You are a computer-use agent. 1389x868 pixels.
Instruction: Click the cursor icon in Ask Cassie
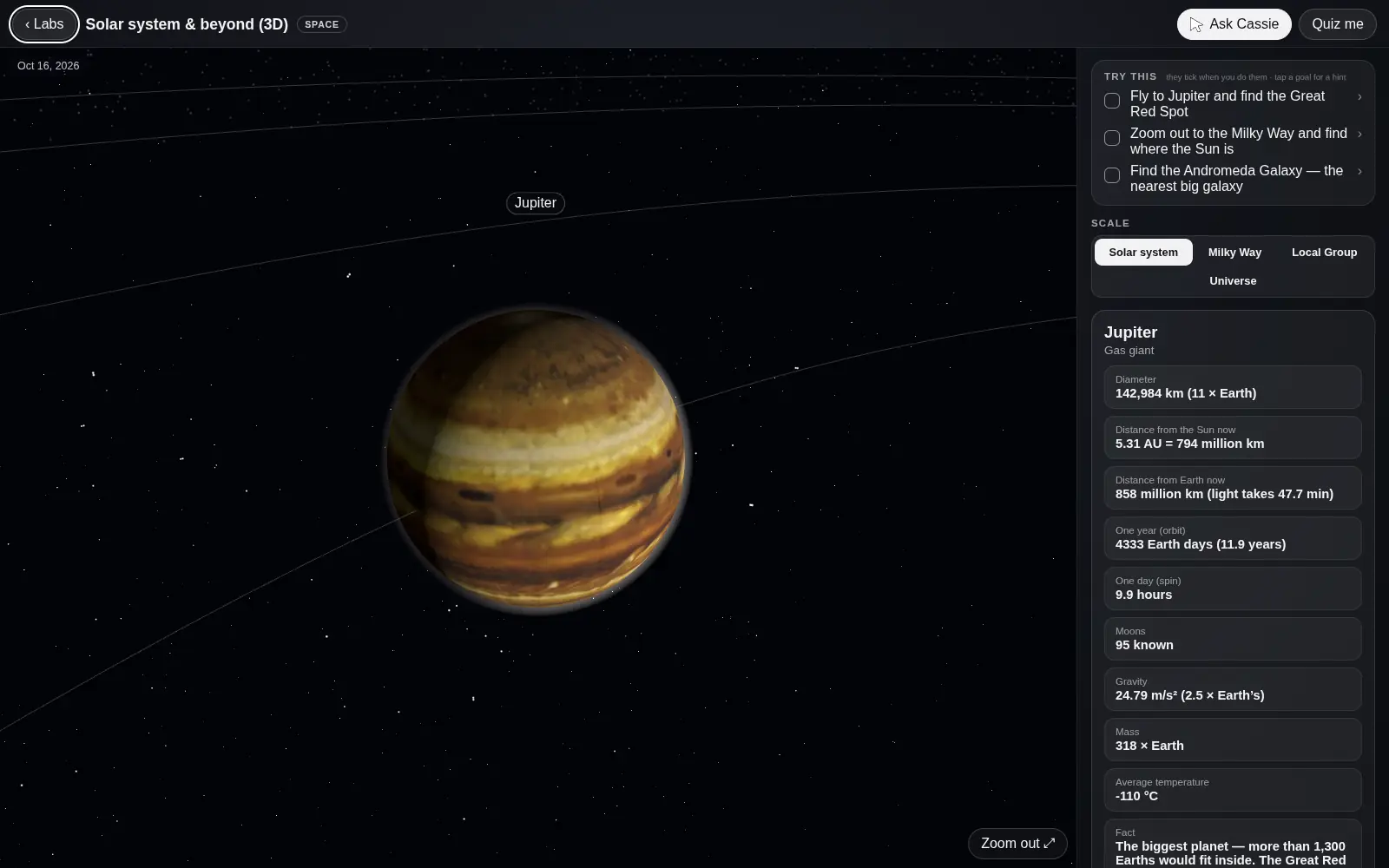pyautogui.click(x=1196, y=24)
